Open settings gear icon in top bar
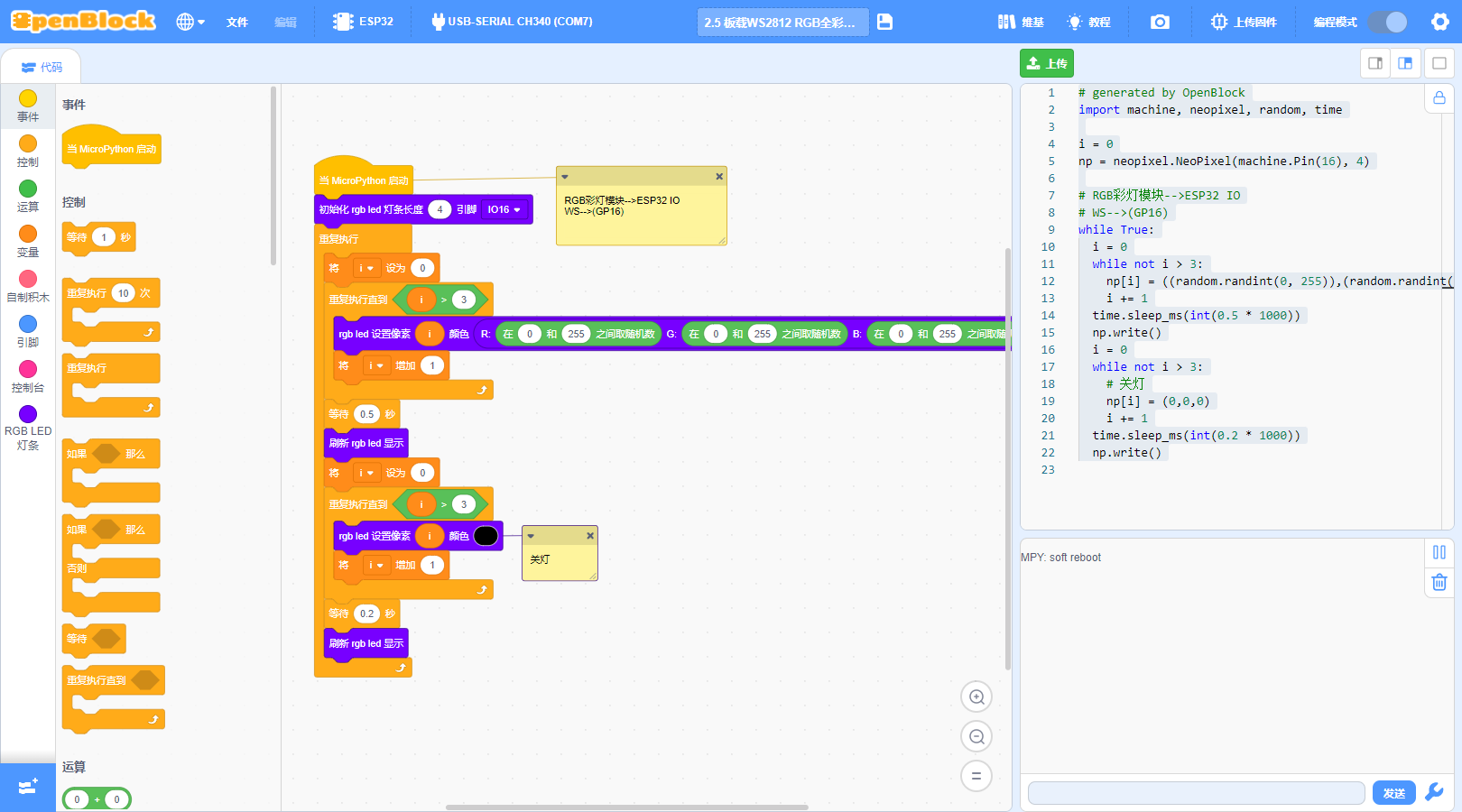This screenshot has width=1462, height=812. click(x=1440, y=22)
